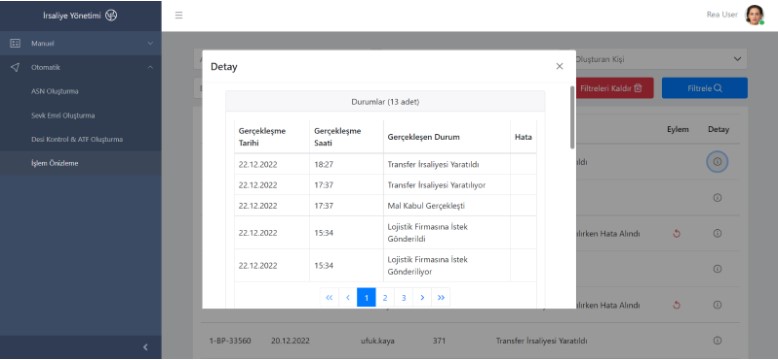Open the Oluşturan Kişi dropdown
The image size is (778, 360).
tap(660, 60)
